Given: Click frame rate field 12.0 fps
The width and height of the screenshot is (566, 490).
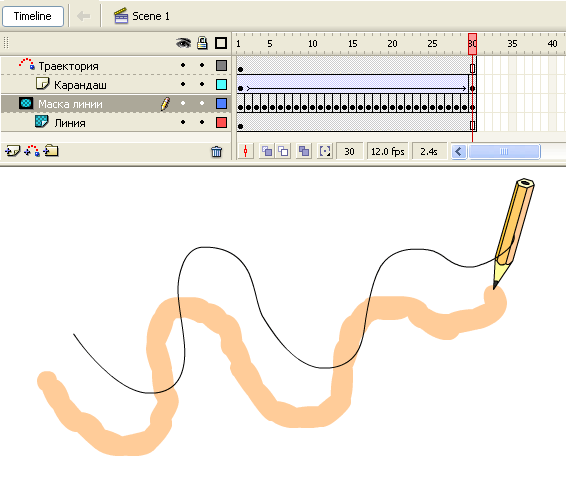Looking at the screenshot, I should click(x=388, y=151).
